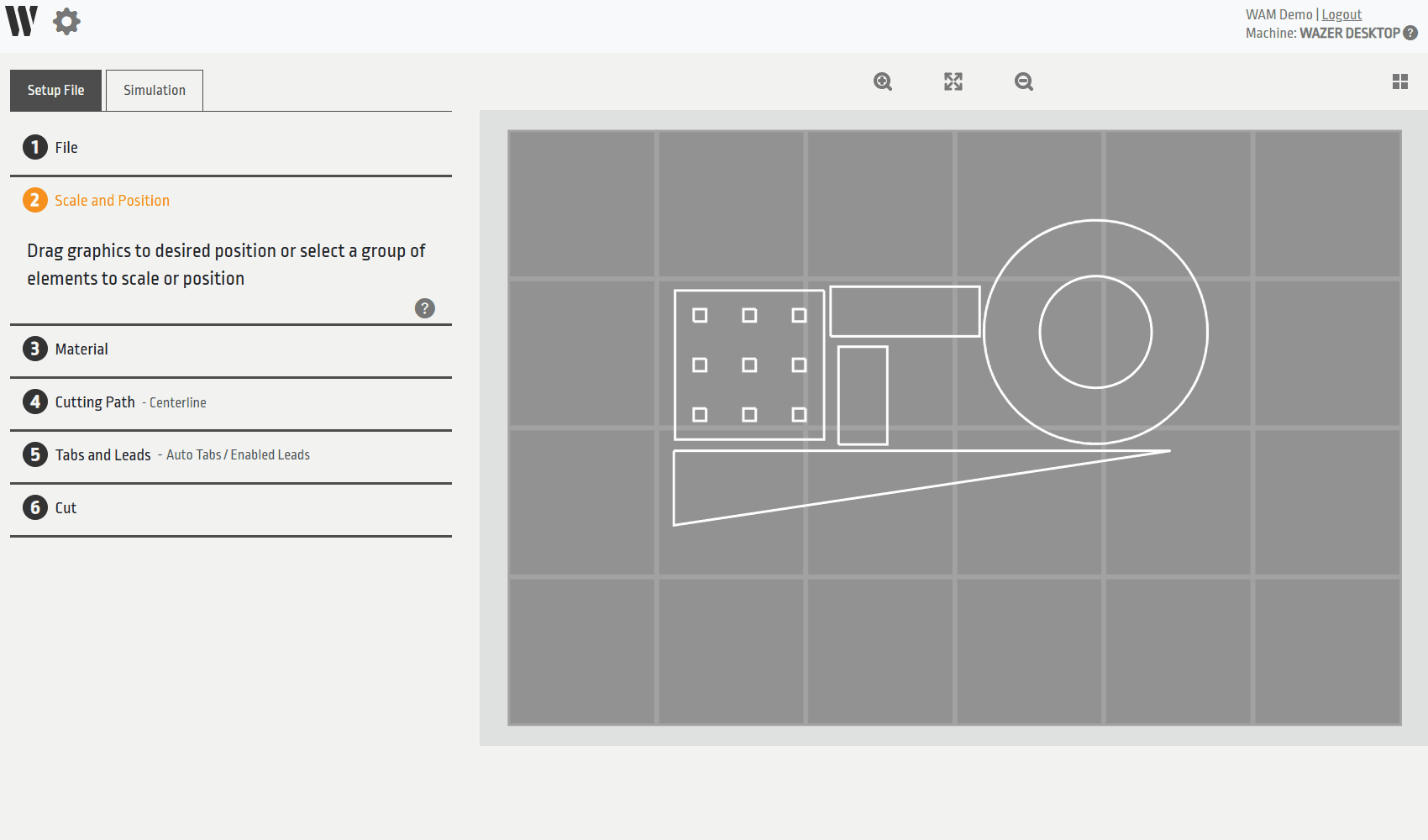The image size is (1428, 840).
Task: Open Scale and Position help question mark
Action: (x=425, y=308)
